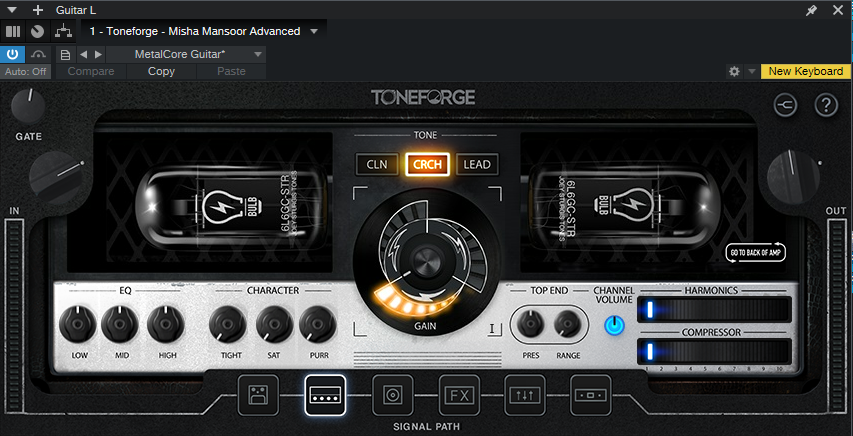The width and height of the screenshot is (853, 436).
Task: Open the EQ faders section icon
Action: 525,395
